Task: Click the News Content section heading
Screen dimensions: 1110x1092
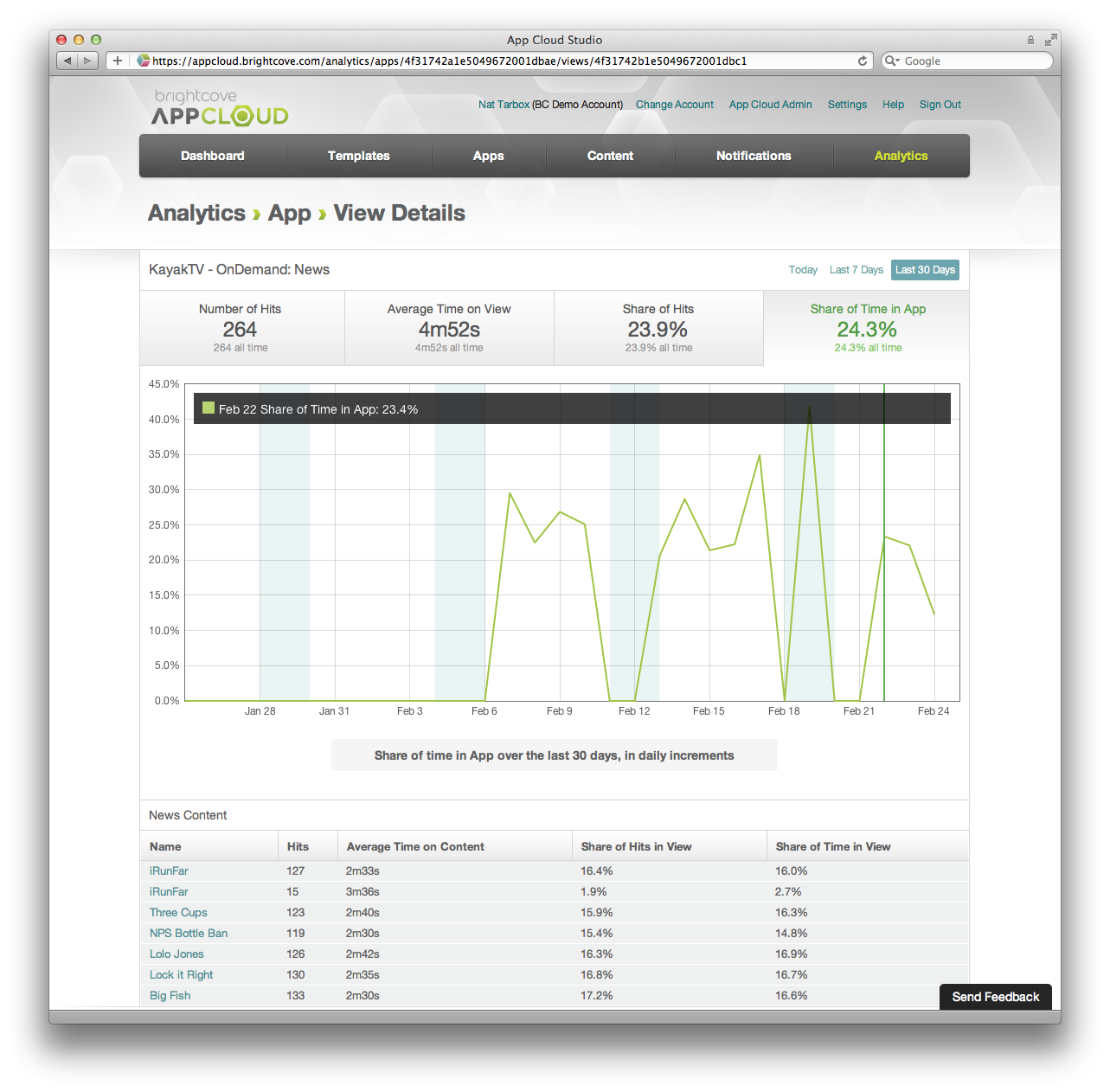Action: (188, 815)
